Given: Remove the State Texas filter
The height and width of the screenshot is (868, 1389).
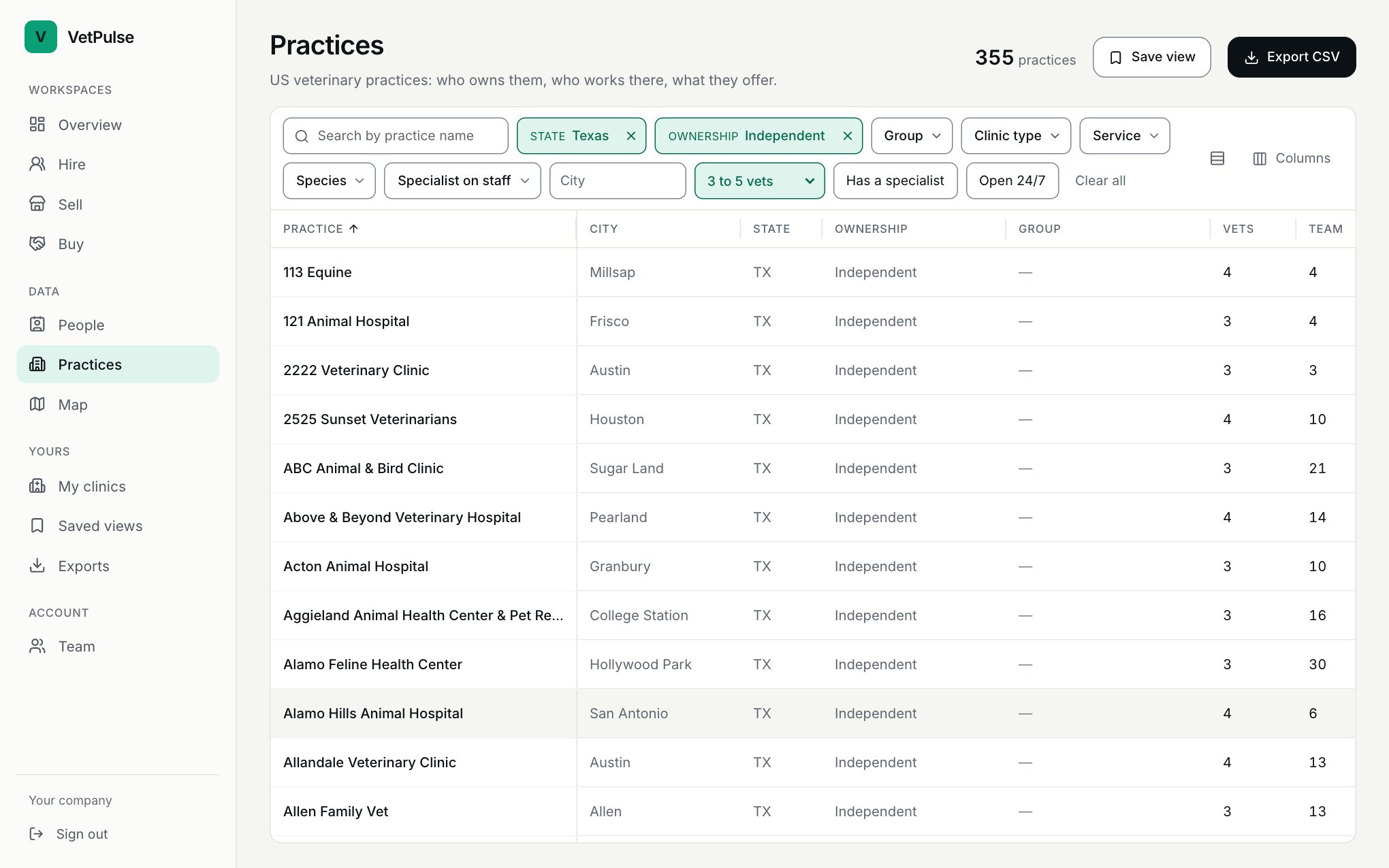Looking at the screenshot, I should click(x=631, y=136).
